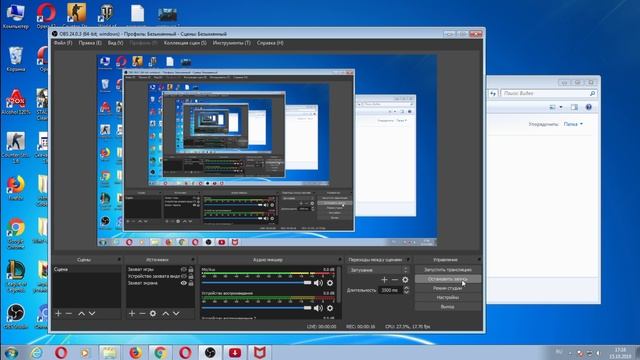Decrease Длительность with down arrow
This screenshot has height=360, width=640.
click(x=406, y=292)
